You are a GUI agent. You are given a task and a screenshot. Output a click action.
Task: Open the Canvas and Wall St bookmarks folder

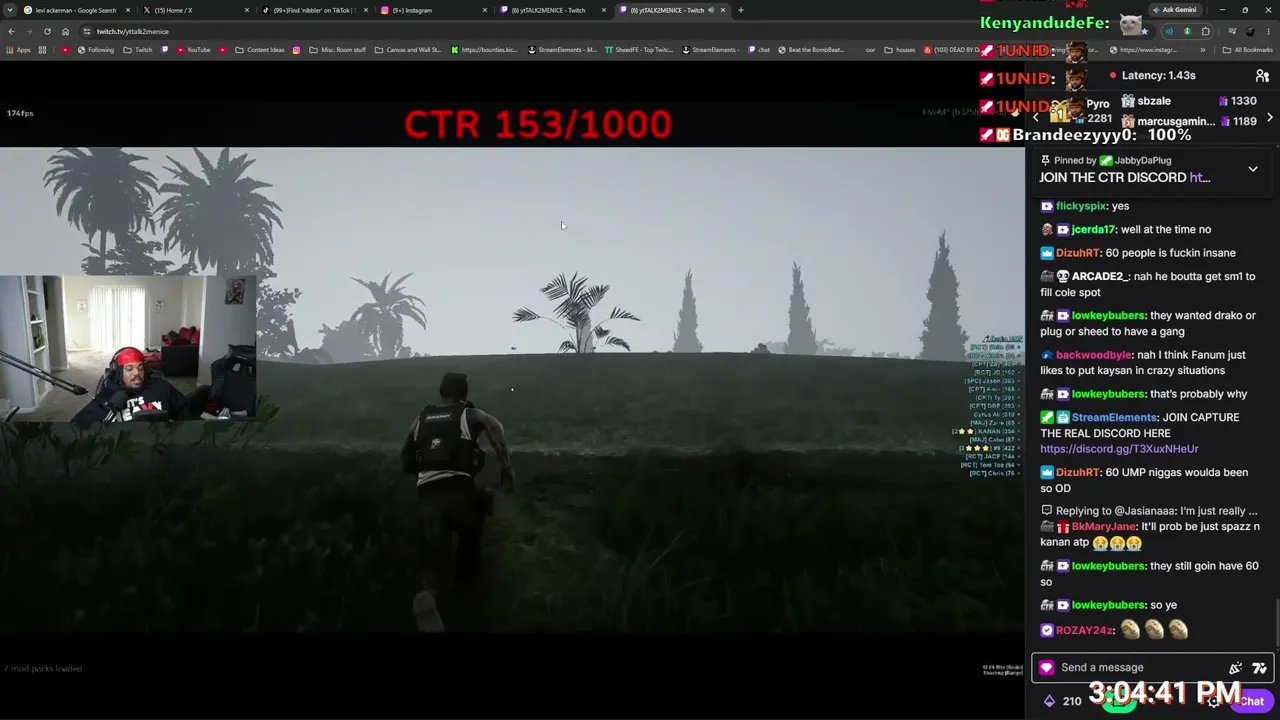click(408, 50)
